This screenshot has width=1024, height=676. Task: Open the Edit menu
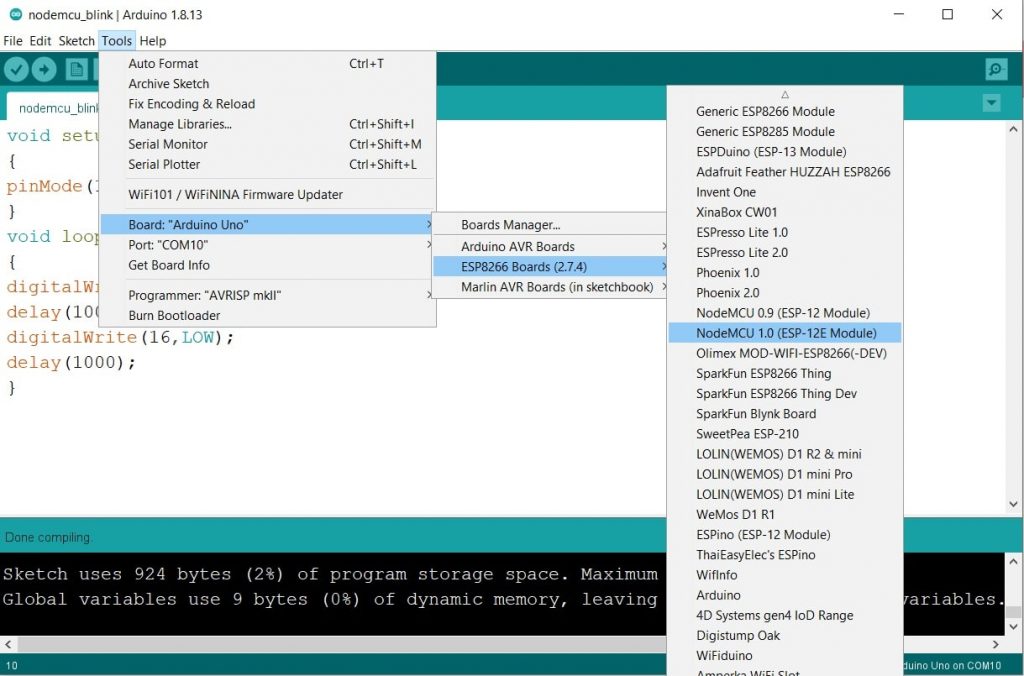(x=40, y=40)
